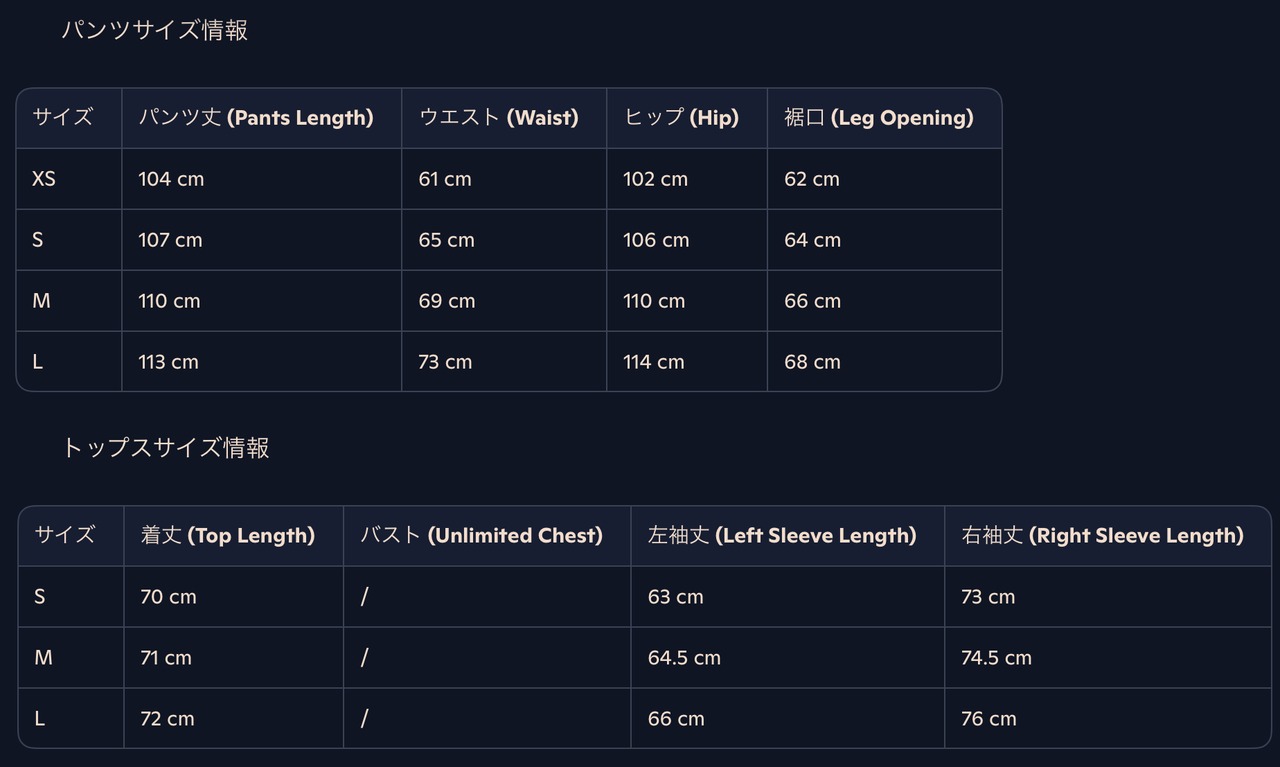Click the XS size row label
This screenshot has height=767, width=1280.
(44, 179)
